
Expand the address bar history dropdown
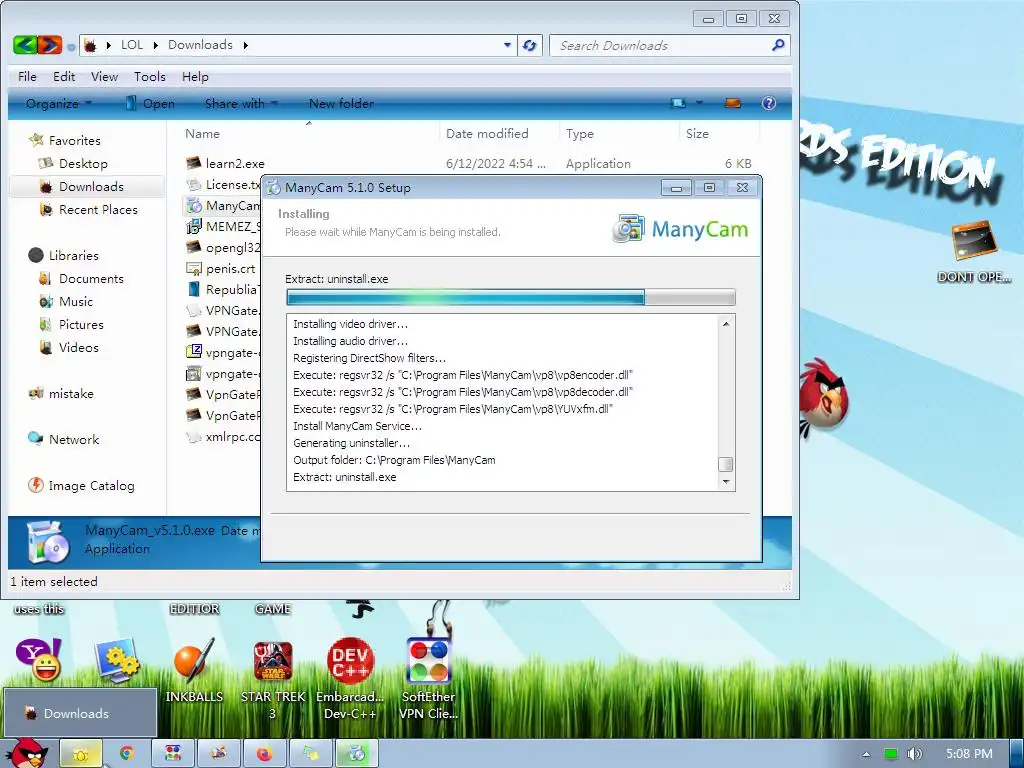click(x=507, y=45)
